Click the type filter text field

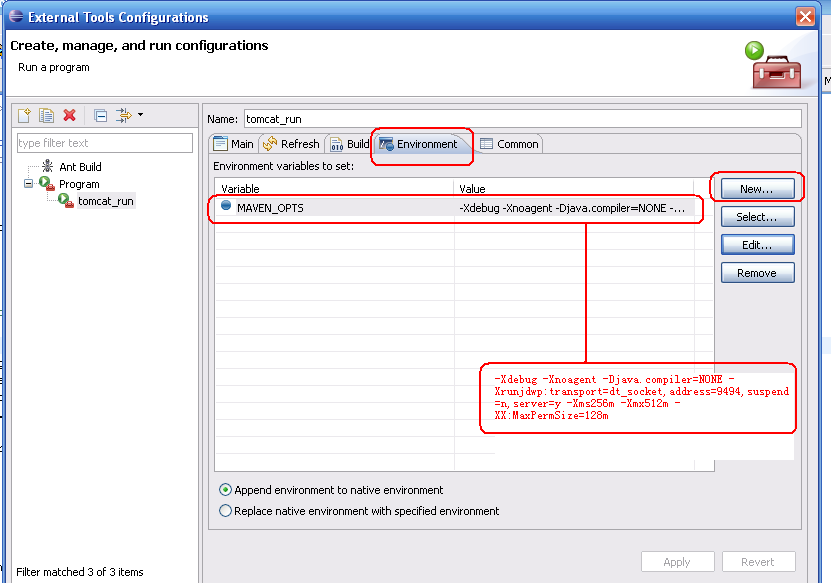105,143
